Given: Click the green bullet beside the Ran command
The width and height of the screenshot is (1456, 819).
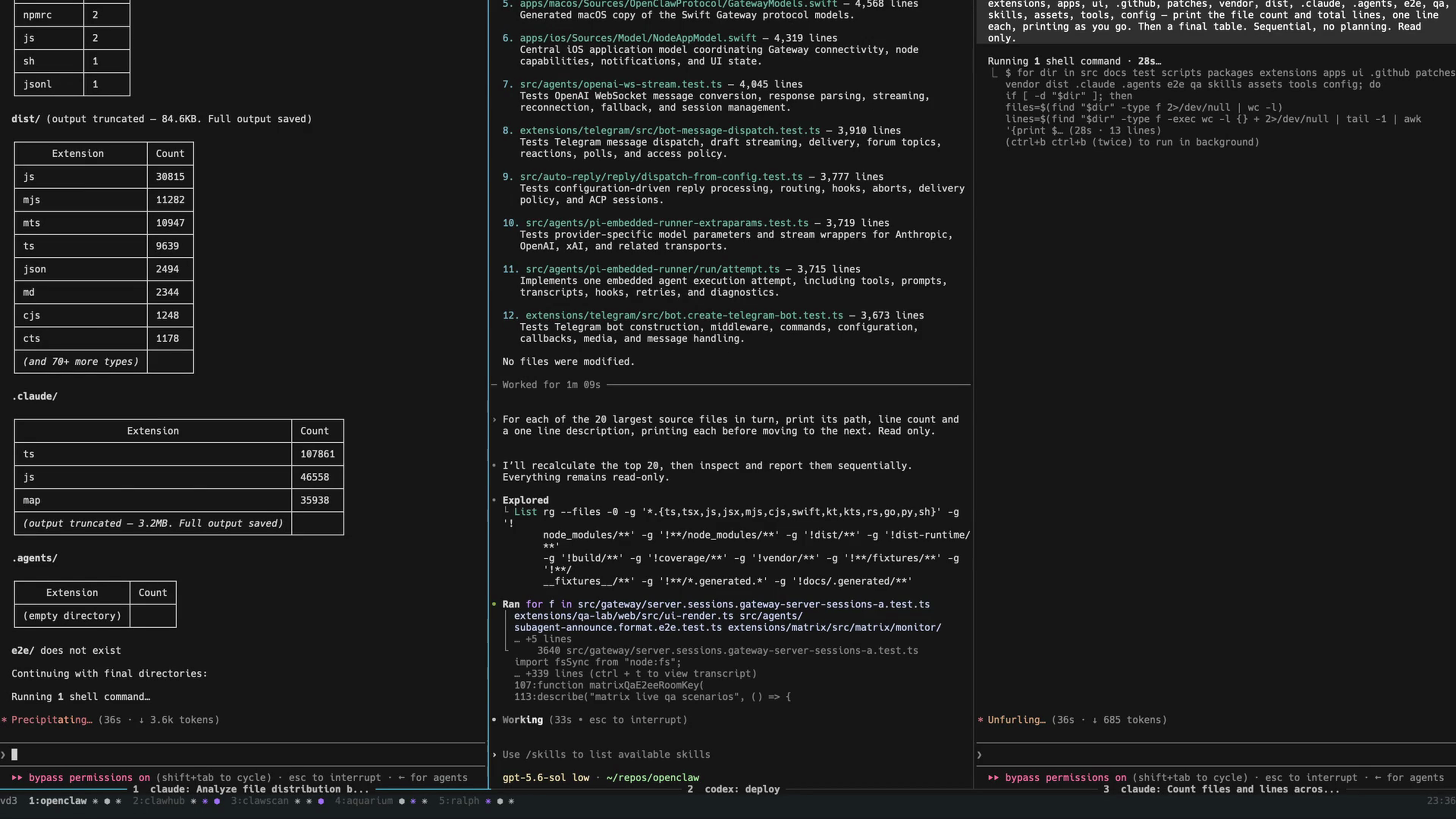Looking at the screenshot, I should 494,604.
